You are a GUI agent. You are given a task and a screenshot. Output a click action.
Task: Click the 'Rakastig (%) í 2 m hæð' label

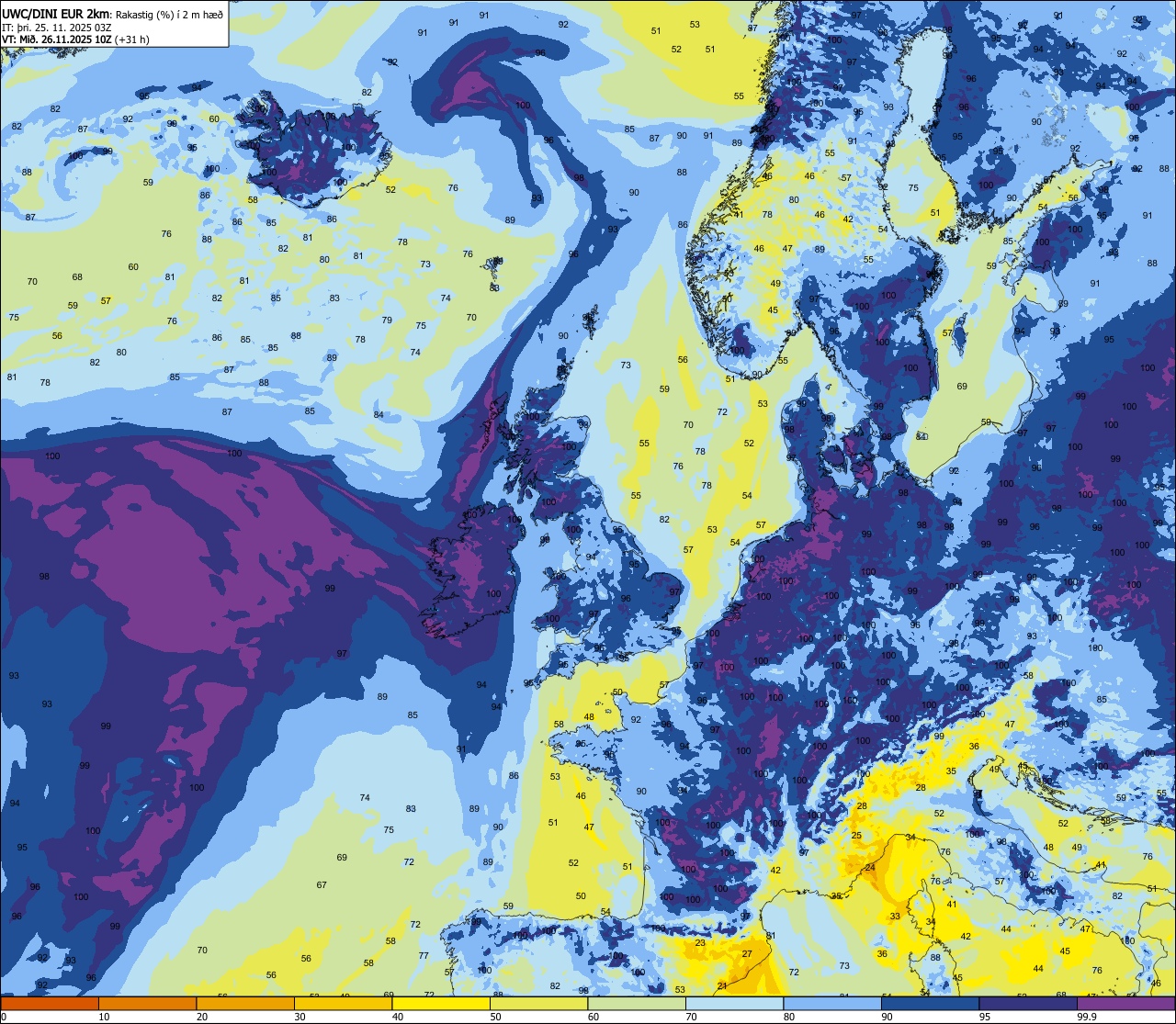pos(169,14)
